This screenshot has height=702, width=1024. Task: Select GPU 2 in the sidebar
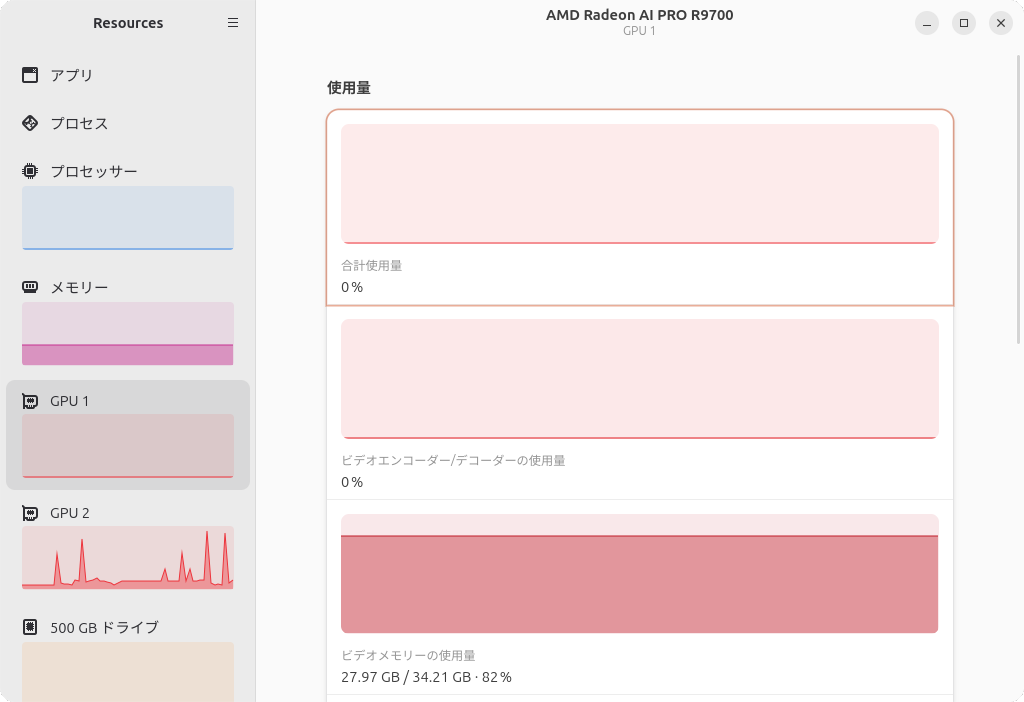click(128, 549)
